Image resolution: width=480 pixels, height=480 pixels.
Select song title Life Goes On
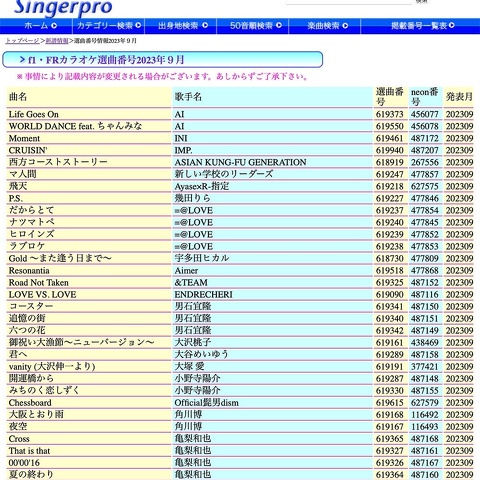[34, 114]
